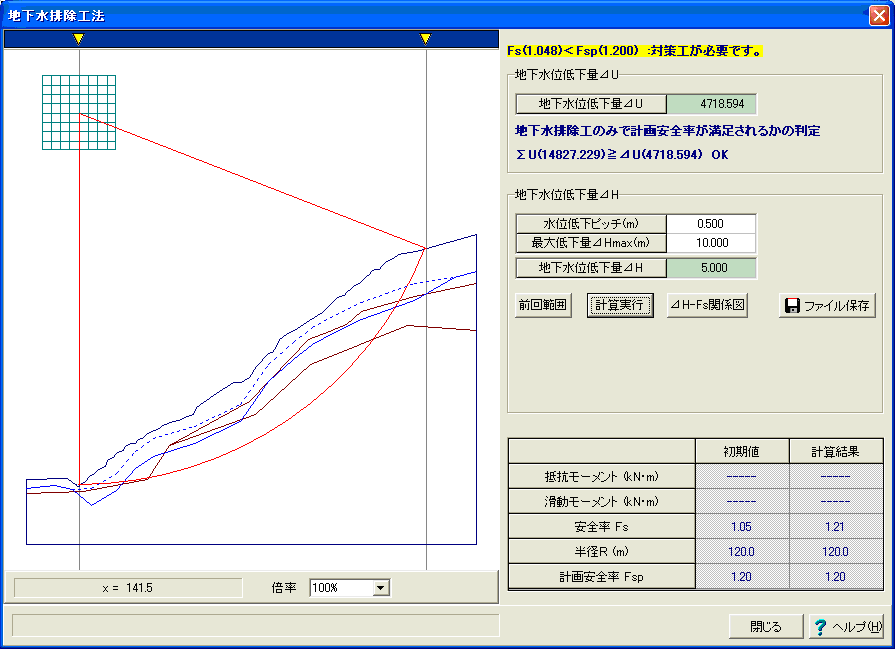Click the 安全率 Fs calculated value 1.21
The image size is (895, 649).
coord(835,527)
